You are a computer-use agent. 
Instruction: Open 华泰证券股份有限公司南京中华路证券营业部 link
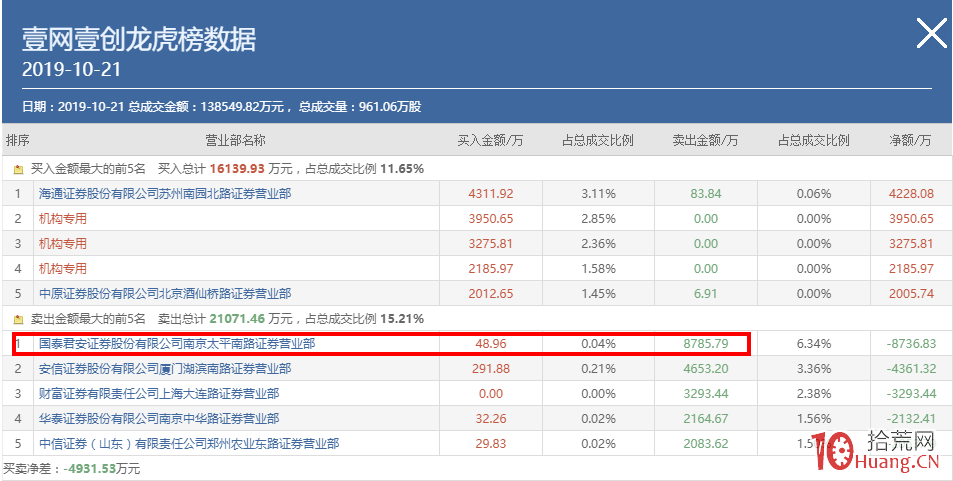(159, 418)
